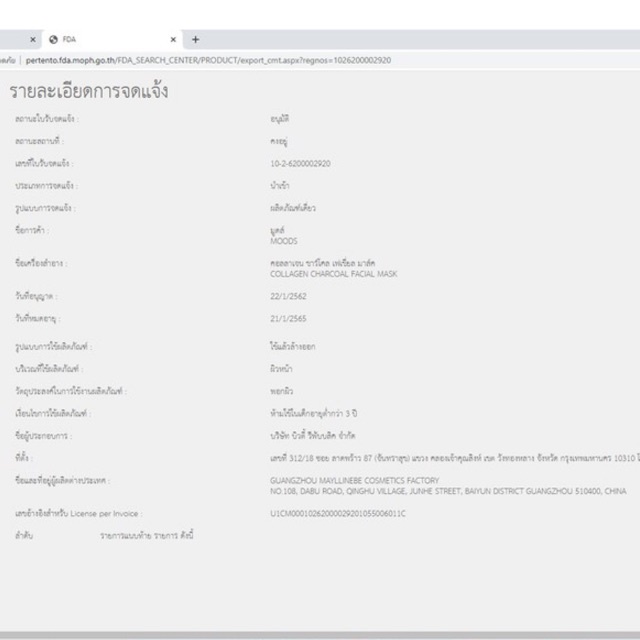Click the manufacturer address on DABU ROAD

(x=448, y=492)
